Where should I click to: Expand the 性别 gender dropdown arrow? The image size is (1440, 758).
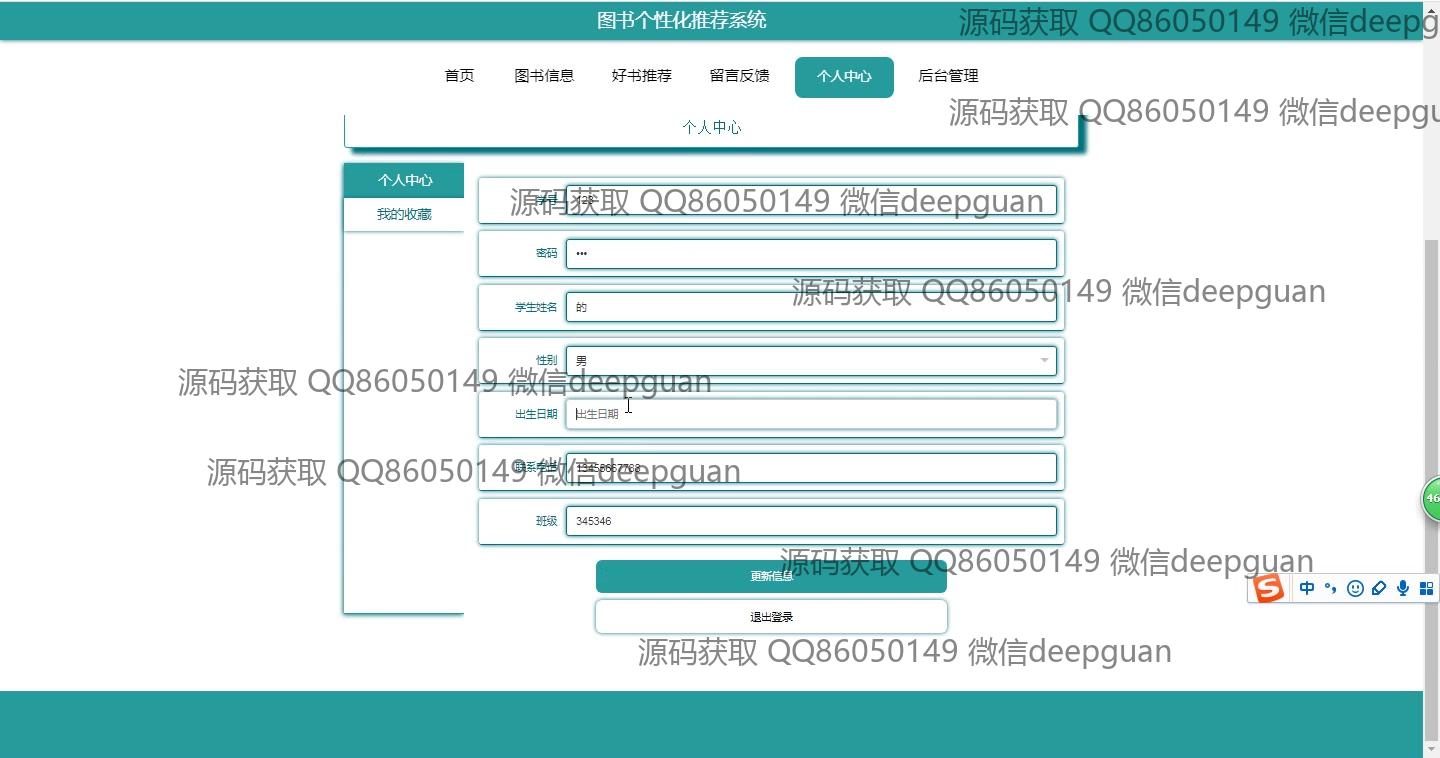[1044, 360]
